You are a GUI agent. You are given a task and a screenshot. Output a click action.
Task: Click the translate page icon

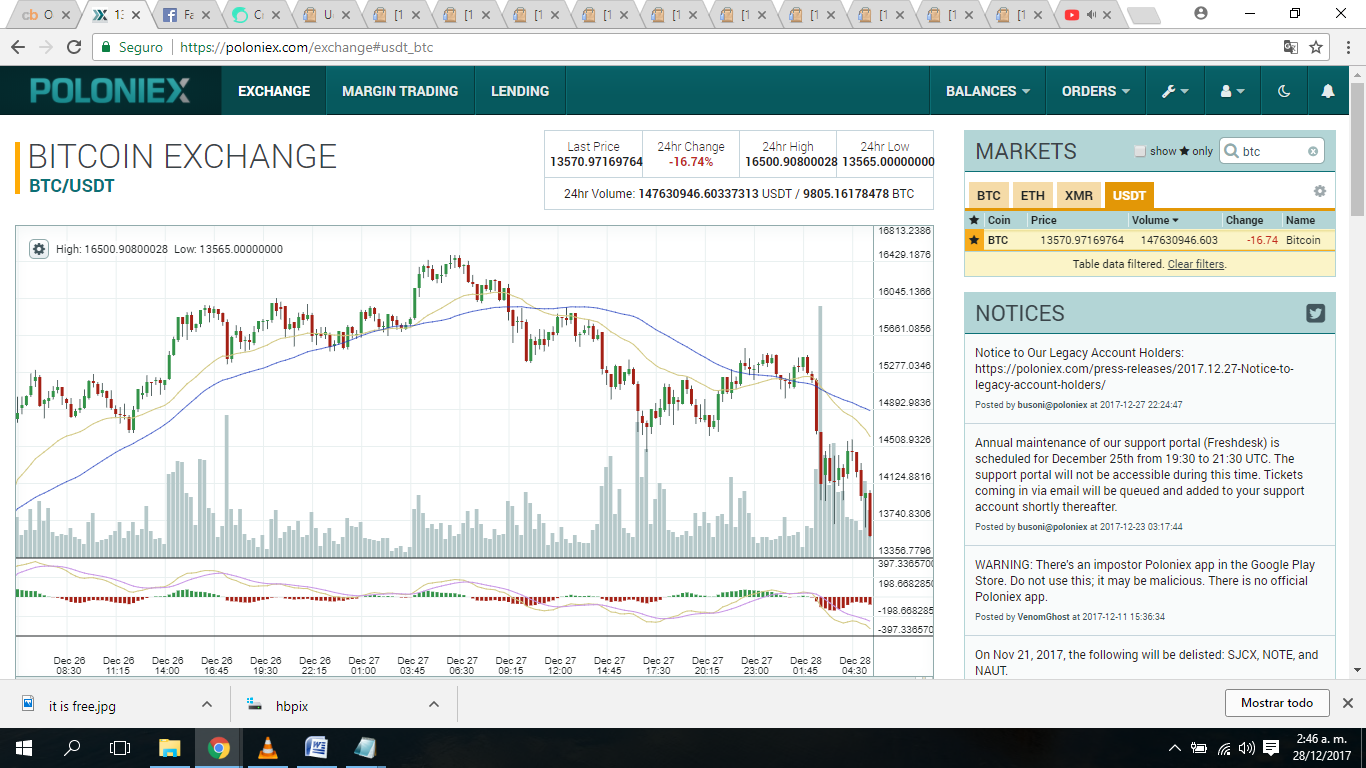[1291, 47]
